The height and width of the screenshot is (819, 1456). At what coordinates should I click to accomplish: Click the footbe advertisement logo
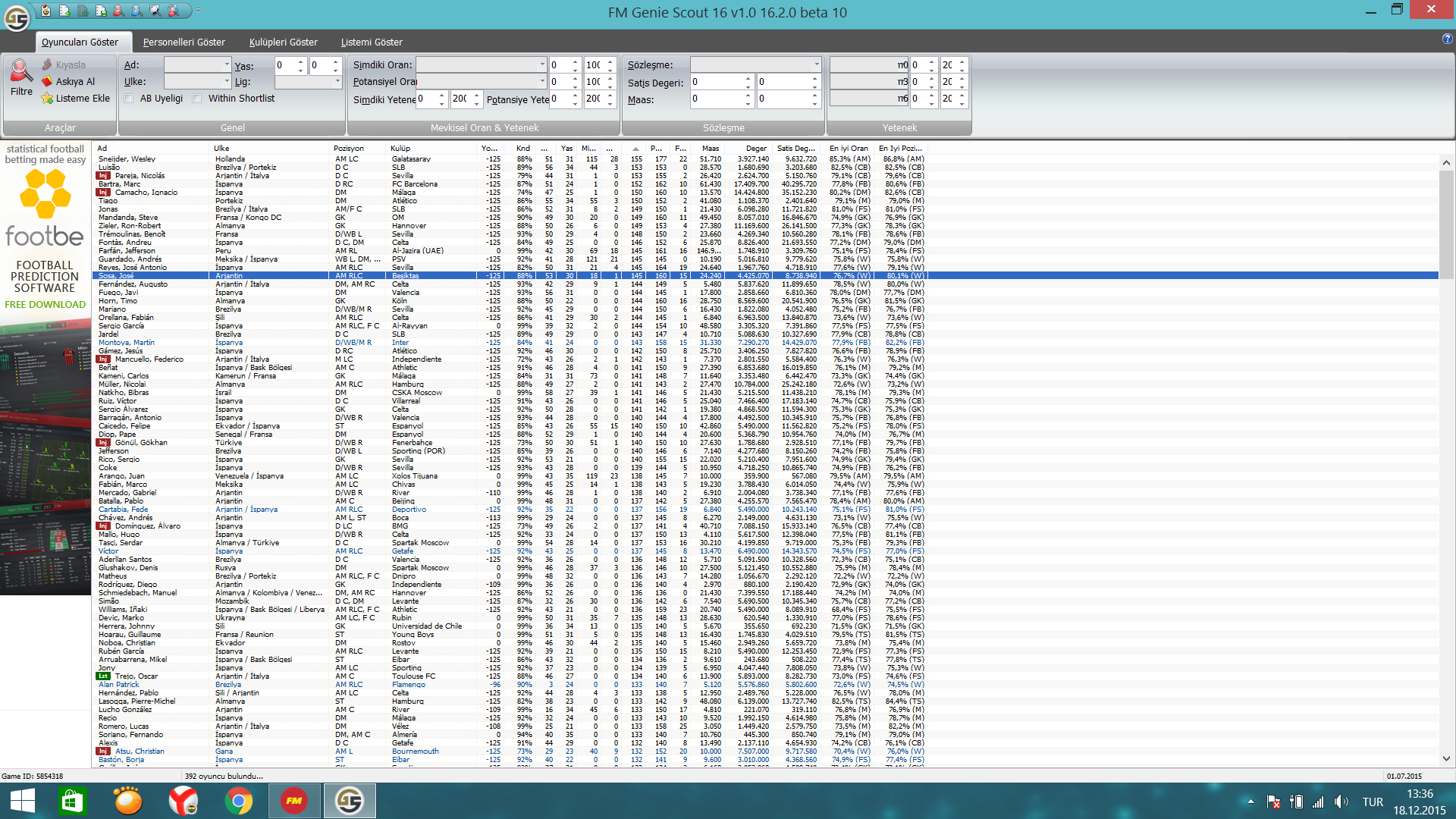tap(45, 209)
